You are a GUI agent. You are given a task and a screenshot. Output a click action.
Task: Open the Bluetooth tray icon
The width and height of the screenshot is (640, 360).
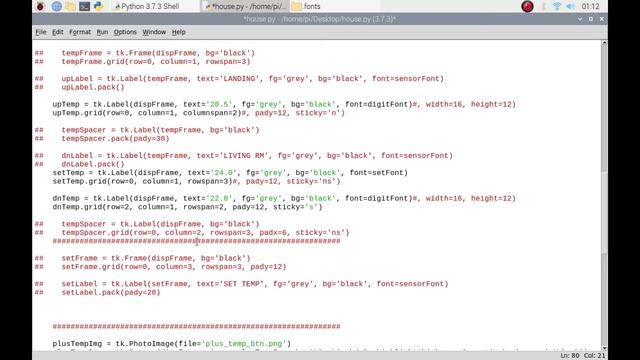pos(544,6)
